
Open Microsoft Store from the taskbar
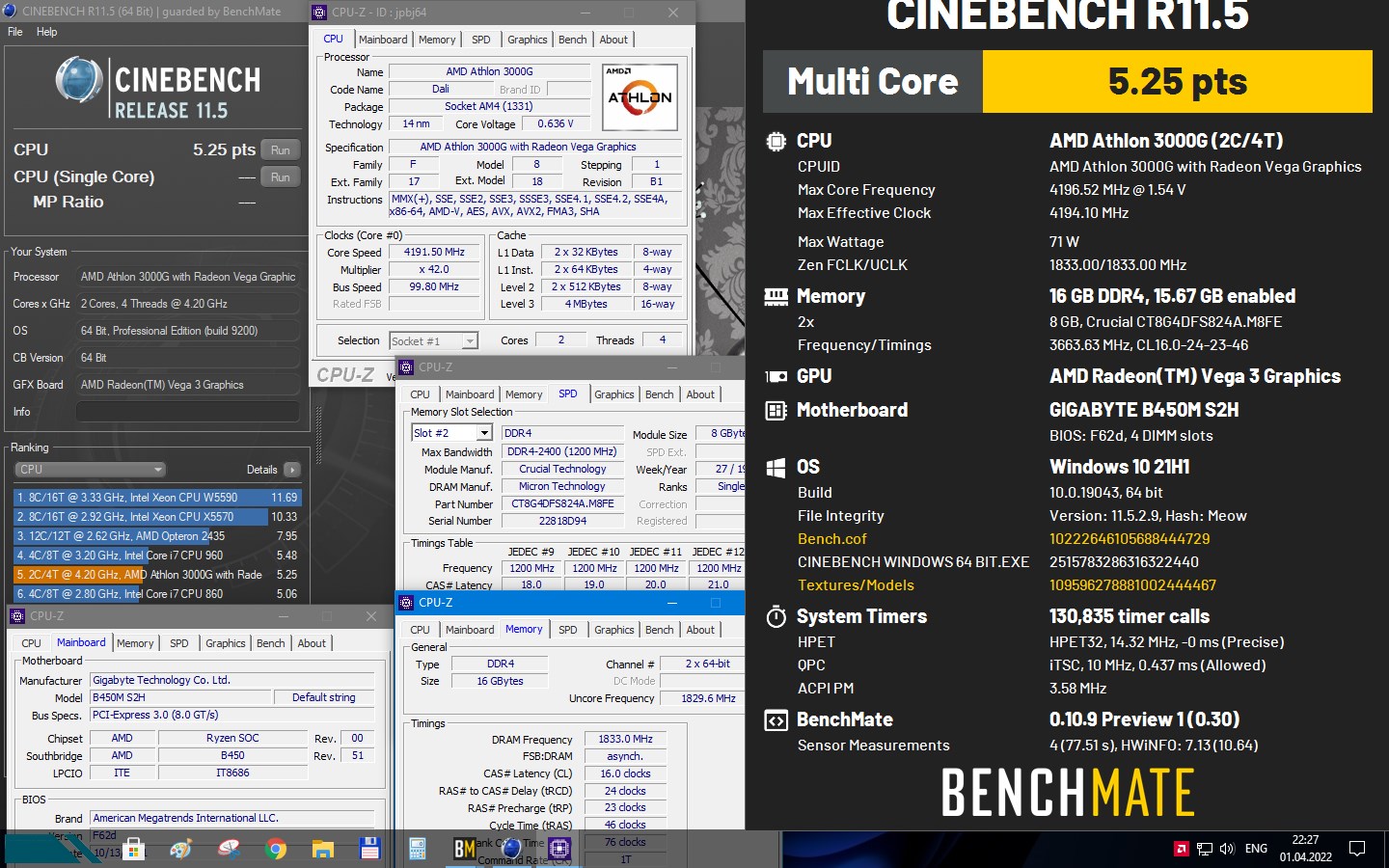tap(134, 849)
